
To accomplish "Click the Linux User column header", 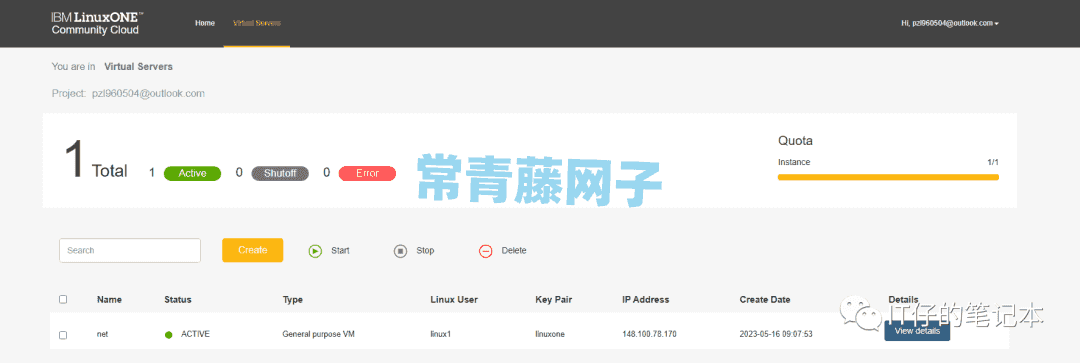I will (x=454, y=300).
